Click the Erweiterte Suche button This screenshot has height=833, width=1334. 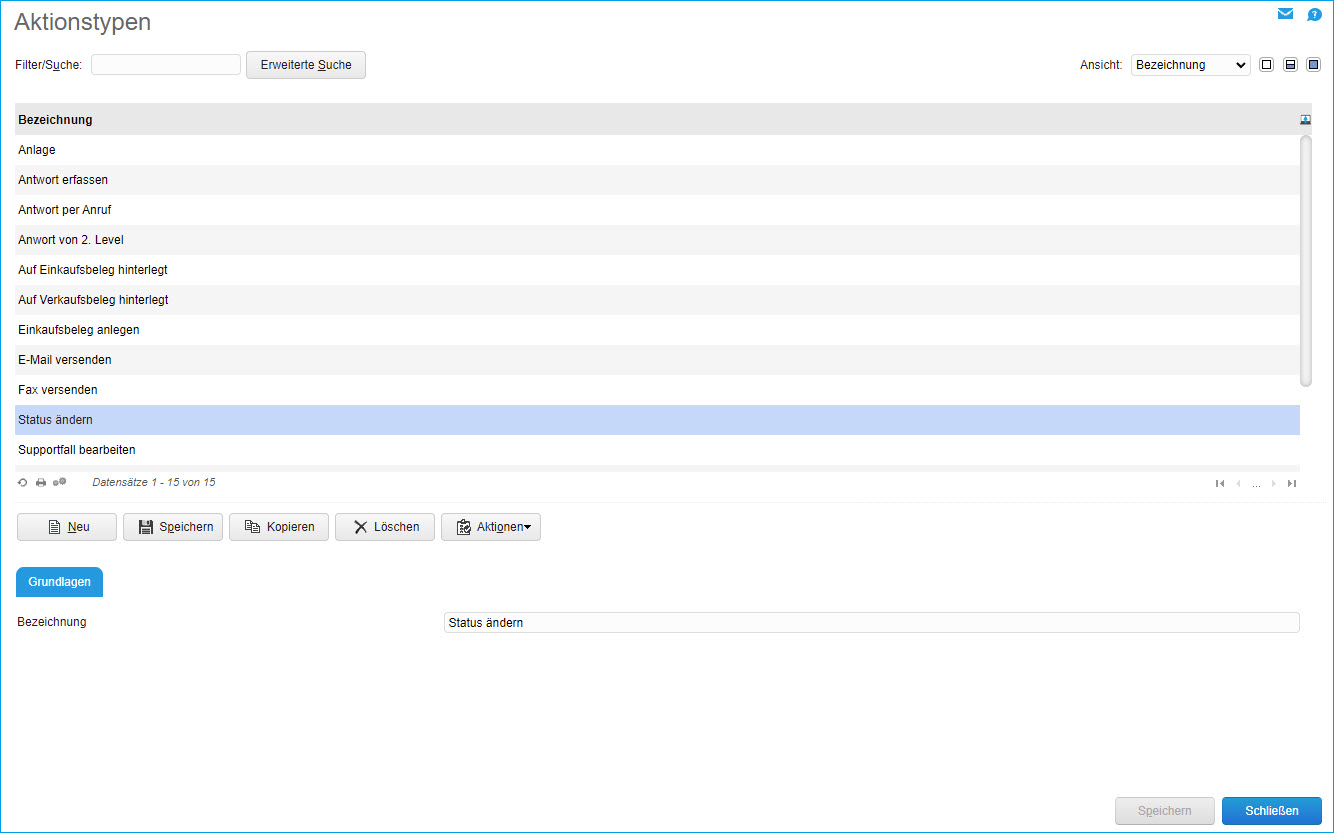click(306, 65)
